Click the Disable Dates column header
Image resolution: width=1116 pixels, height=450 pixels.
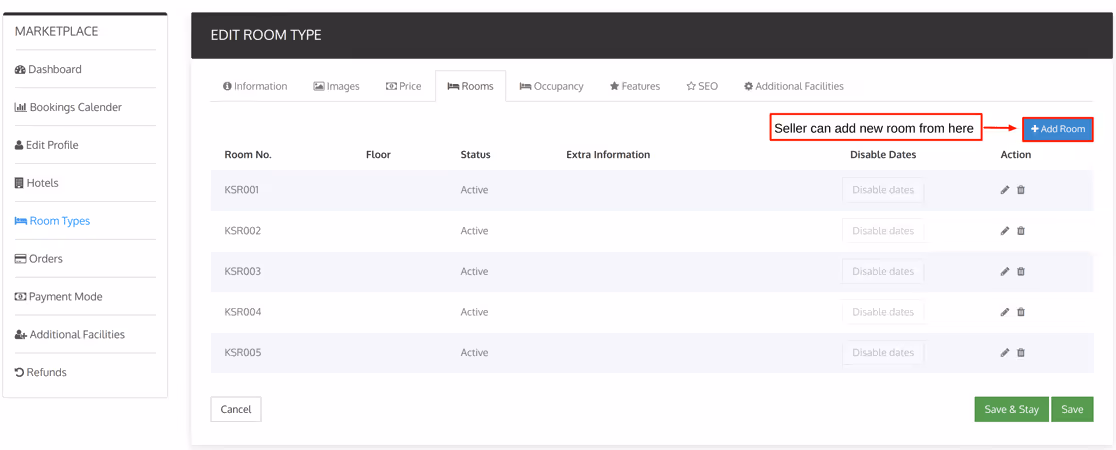click(x=883, y=155)
